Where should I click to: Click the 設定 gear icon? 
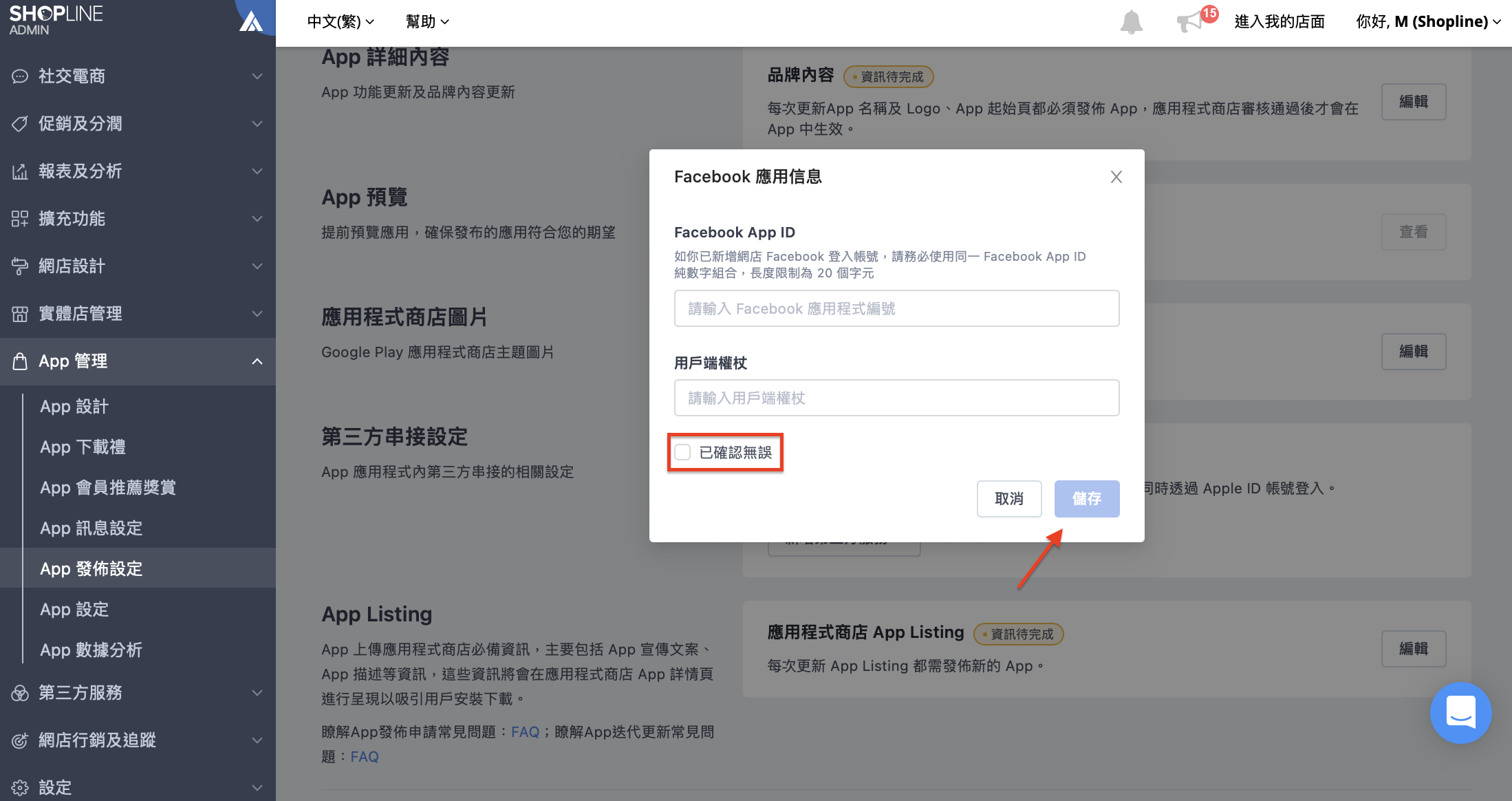coord(20,788)
